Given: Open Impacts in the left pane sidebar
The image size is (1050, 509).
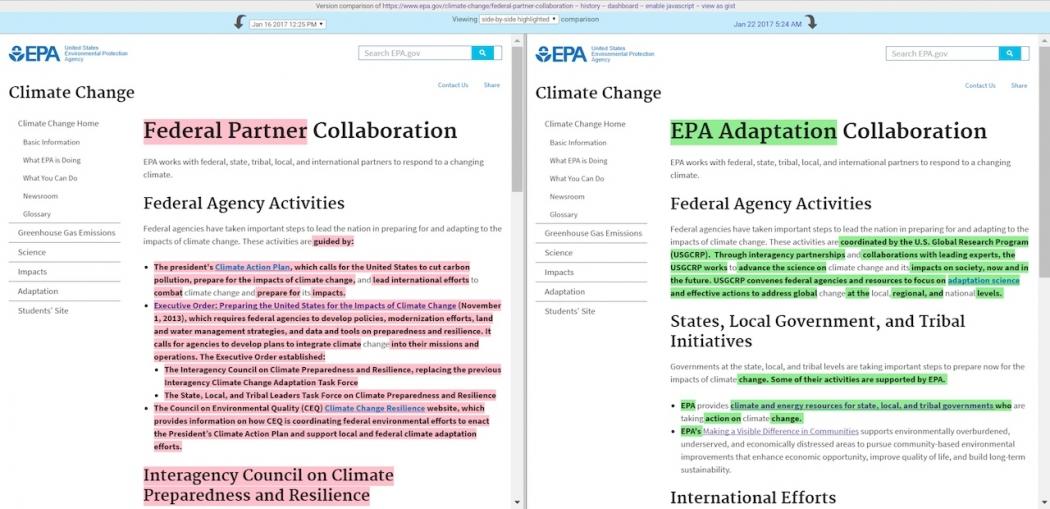Looking at the screenshot, I should (32, 272).
